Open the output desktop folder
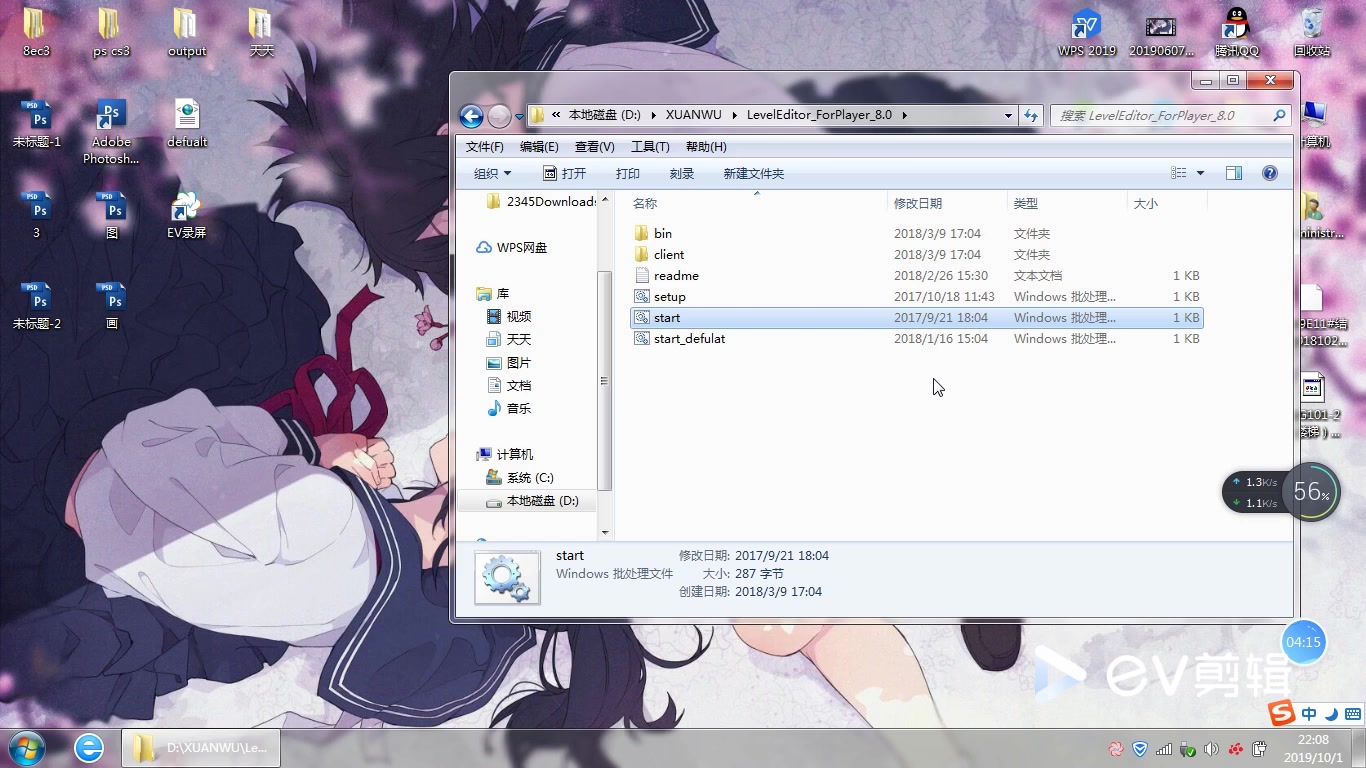The image size is (1366, 768). [187, 33]
